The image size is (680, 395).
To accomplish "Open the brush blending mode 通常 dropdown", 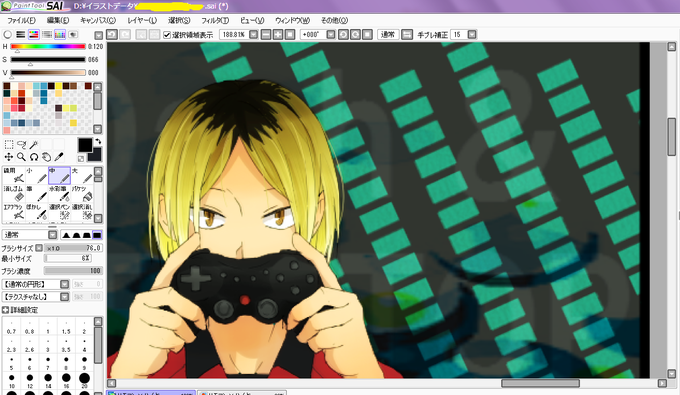I will pyautogui.click(x=52, y=235).
